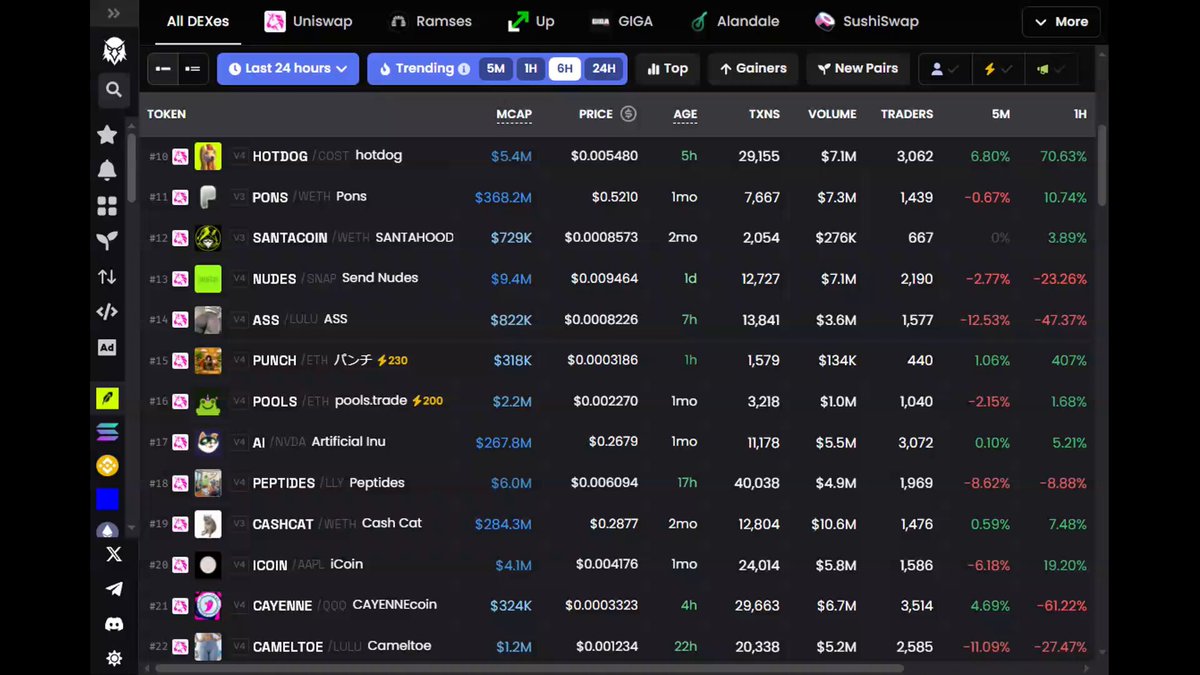Switch to the All DEXes tab
1200x675 pixels.
198,21
